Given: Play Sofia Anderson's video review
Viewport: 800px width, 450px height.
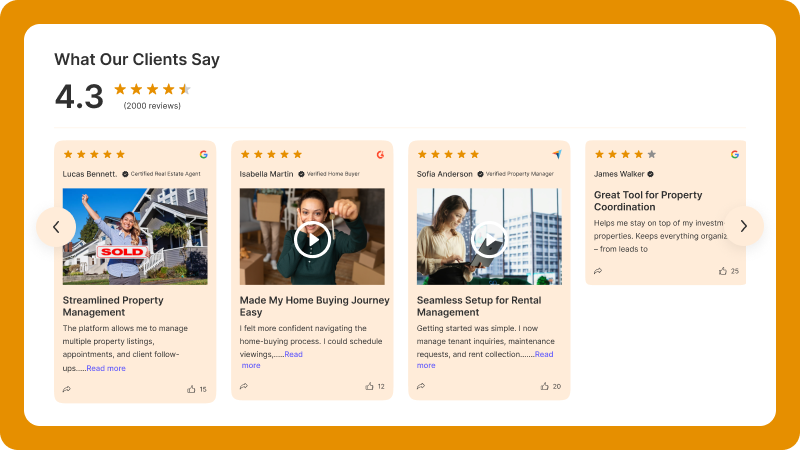Looking at the screenshot, I should pos(489,238).
